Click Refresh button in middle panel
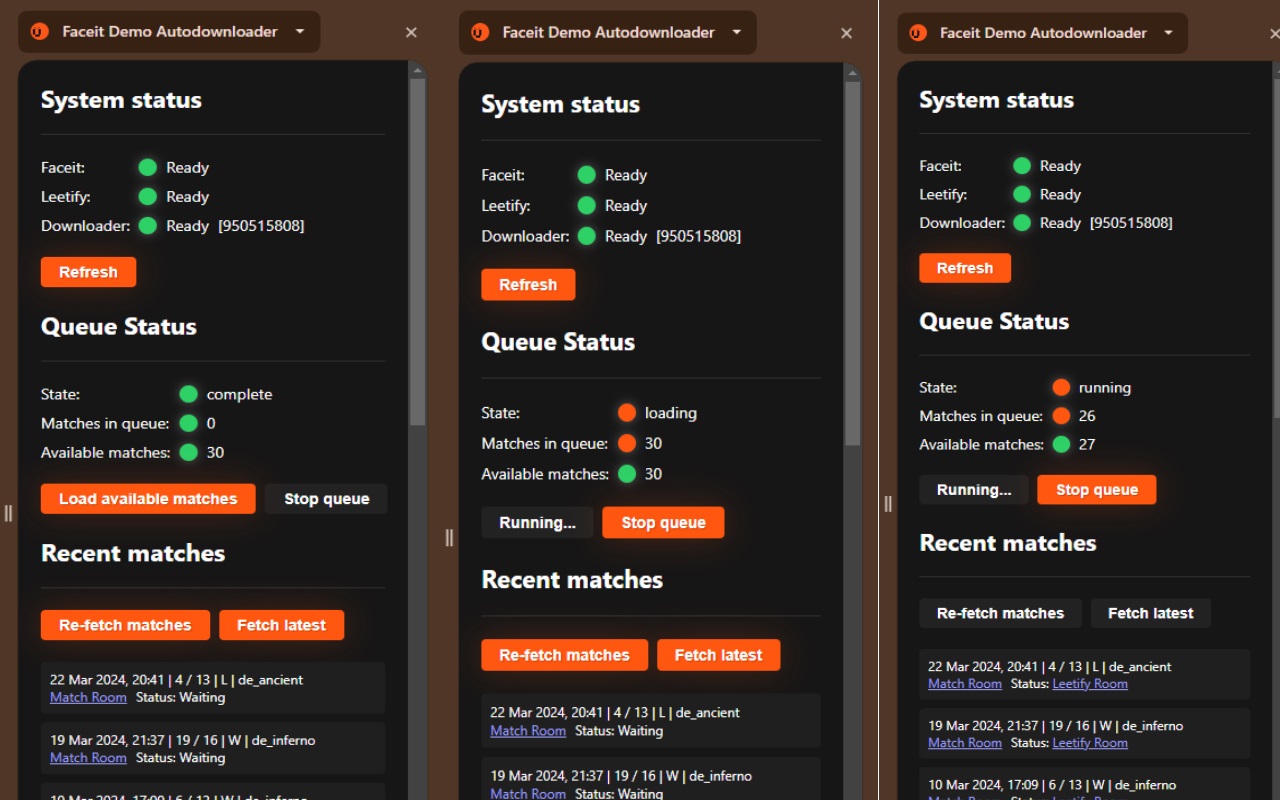The width and height of the screenshot is (1280, 800). [x=528, y=285]
